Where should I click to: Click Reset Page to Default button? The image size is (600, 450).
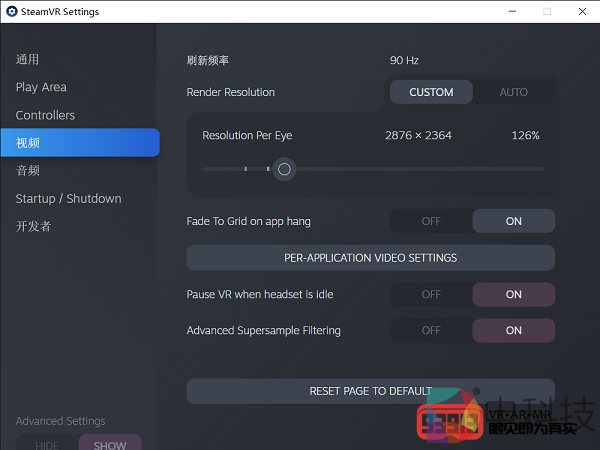point(370,391)
